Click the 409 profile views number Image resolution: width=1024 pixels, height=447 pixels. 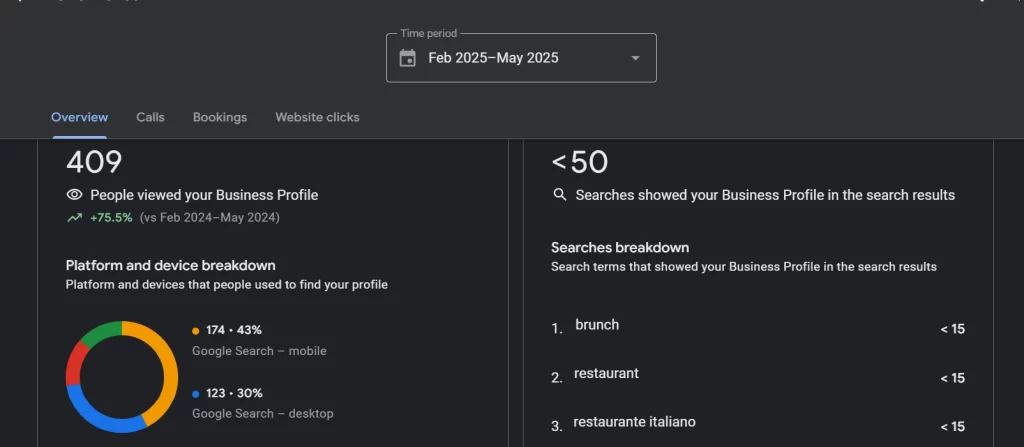pyautogui.click(x=94, y=162)
